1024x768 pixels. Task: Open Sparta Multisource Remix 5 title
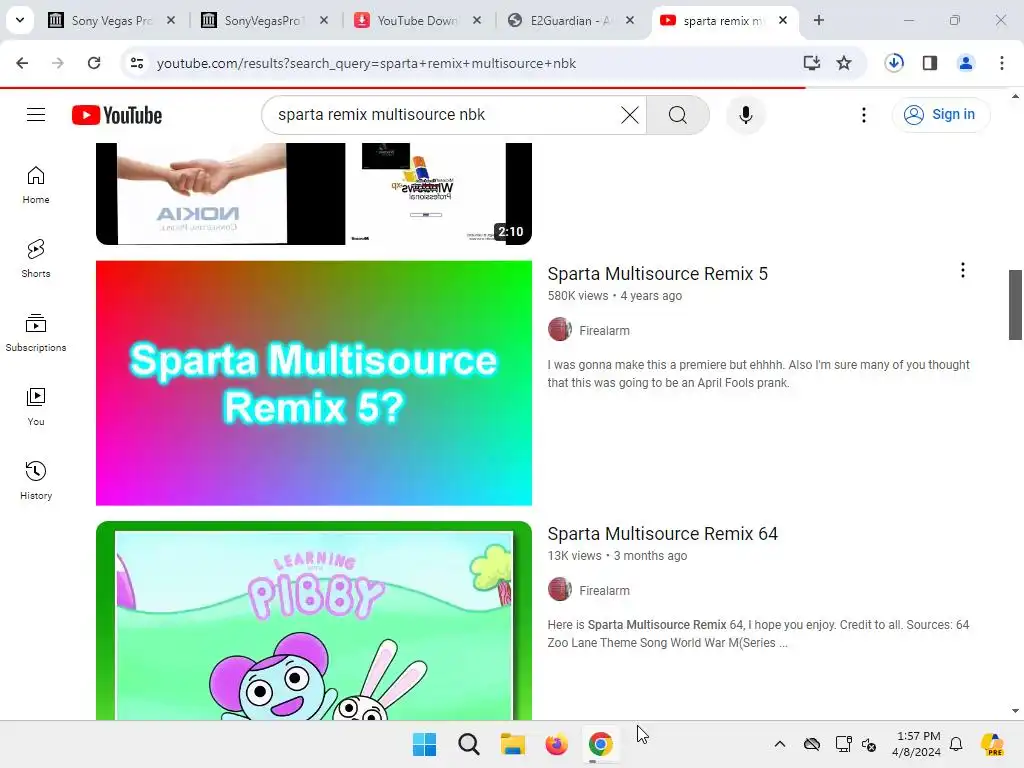click(x=658, y=274)
